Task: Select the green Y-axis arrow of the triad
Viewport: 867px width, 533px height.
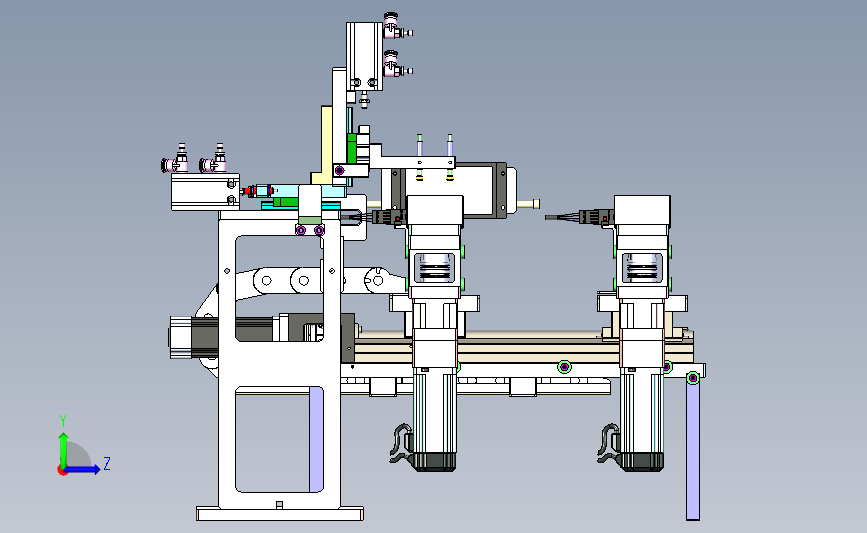Action: 64,450
